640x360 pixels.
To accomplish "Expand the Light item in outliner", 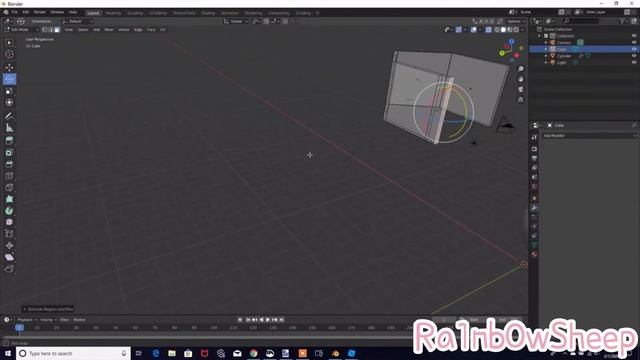I will tap(546, 62).
